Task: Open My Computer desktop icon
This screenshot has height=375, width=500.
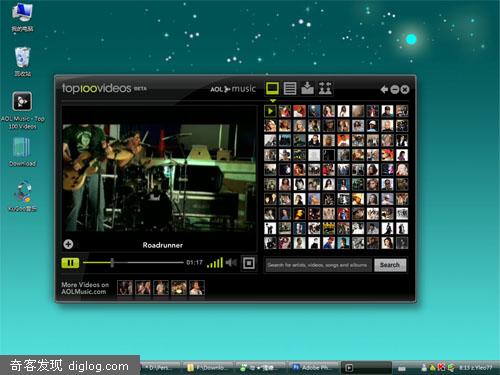Action: coord(22,17)
